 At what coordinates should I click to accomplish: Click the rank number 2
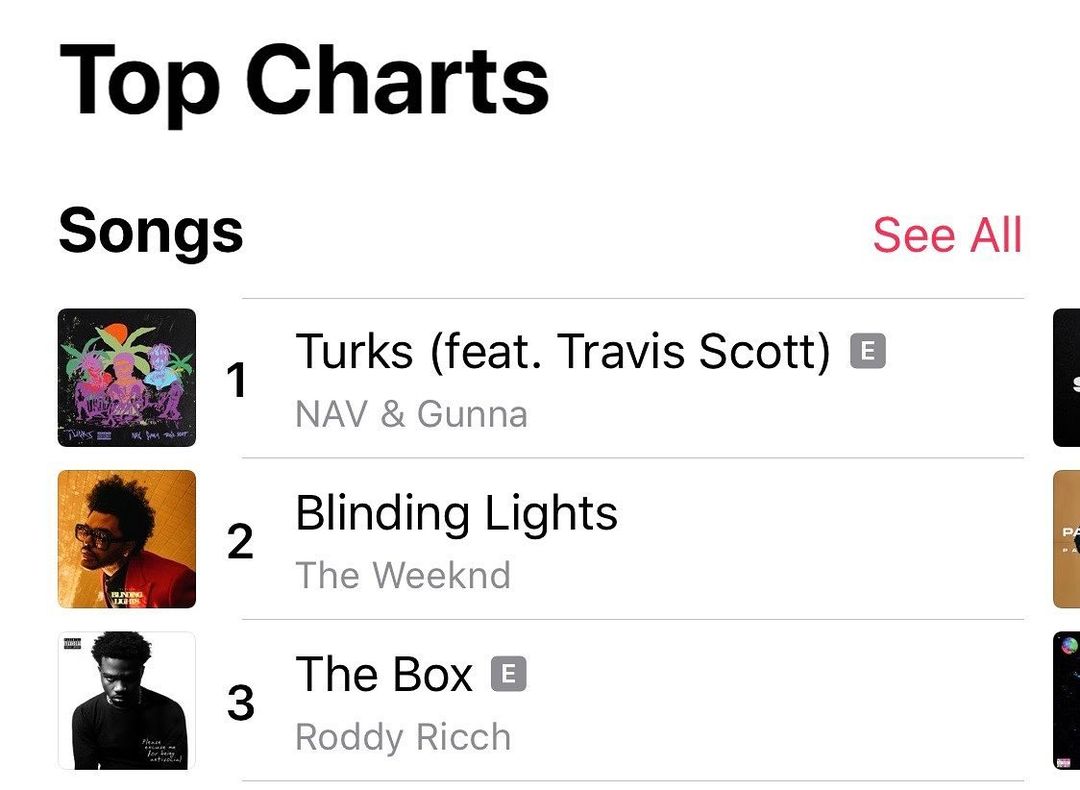click(240, 542)
